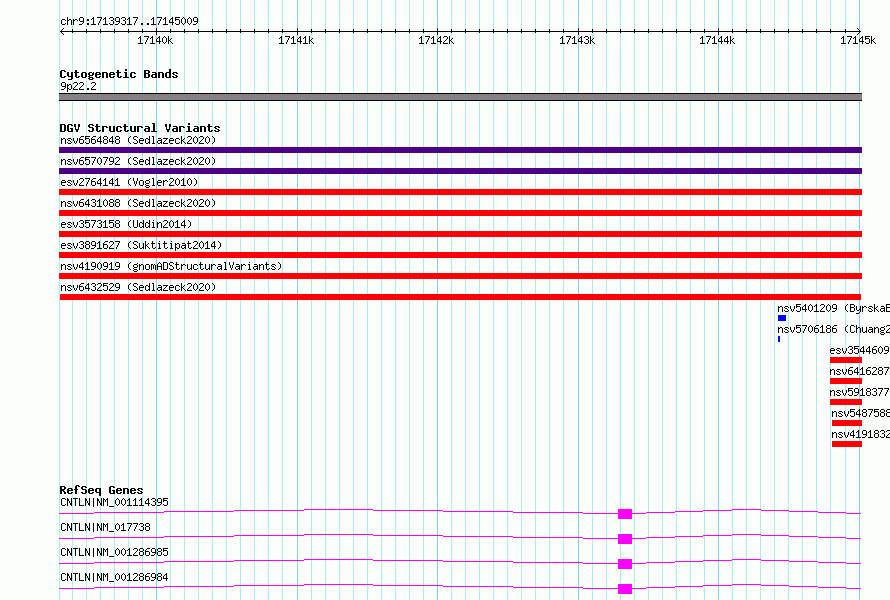Image resolution: width=890 pixels, height=600 pixels.
Task: Open the CNTLN|NM_001286984 transcript label
Action: [x=114, y=577]
